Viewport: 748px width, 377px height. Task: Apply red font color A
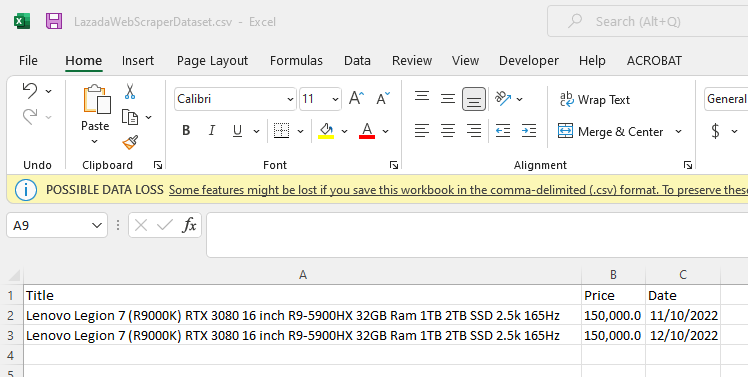coord(367,131)
